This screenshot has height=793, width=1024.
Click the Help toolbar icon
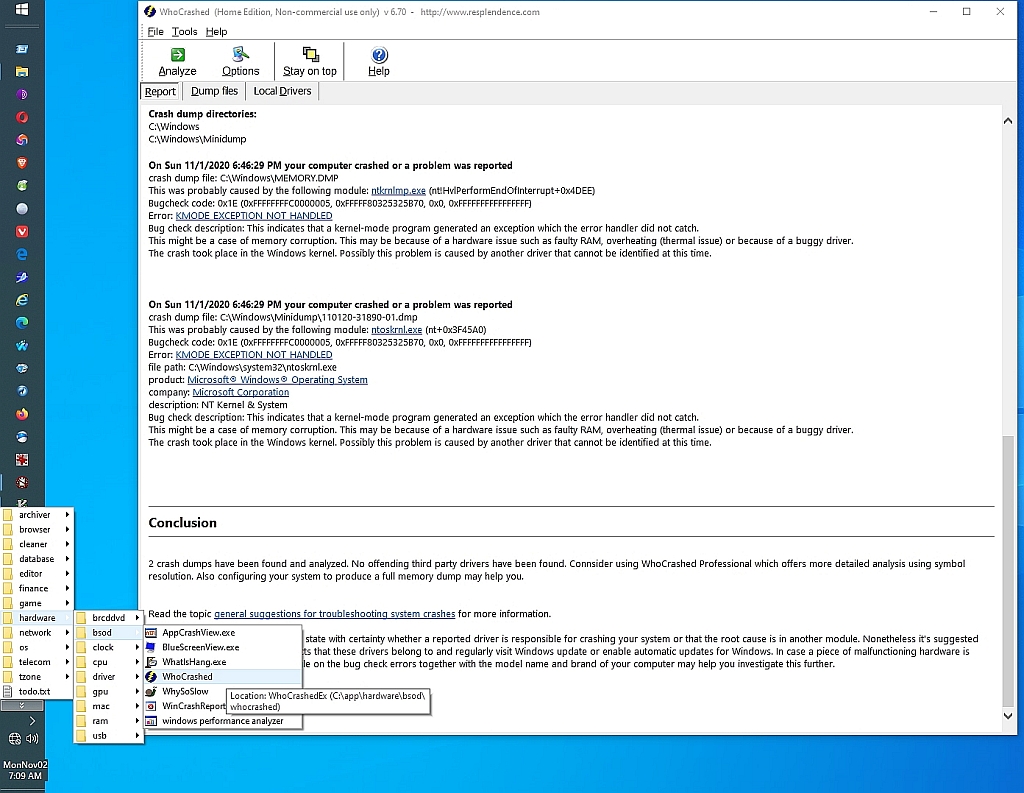(379, 62)
